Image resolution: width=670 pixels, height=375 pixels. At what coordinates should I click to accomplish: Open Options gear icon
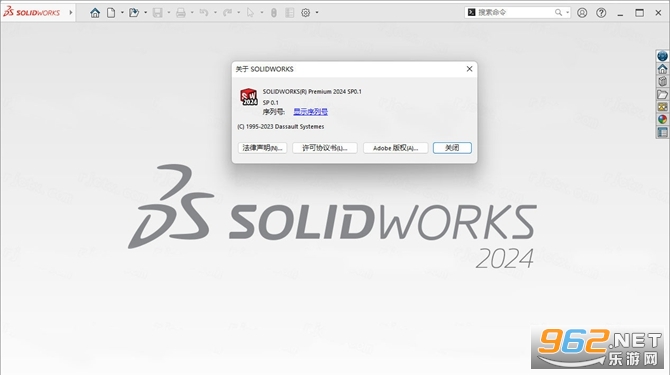(306, 13)
